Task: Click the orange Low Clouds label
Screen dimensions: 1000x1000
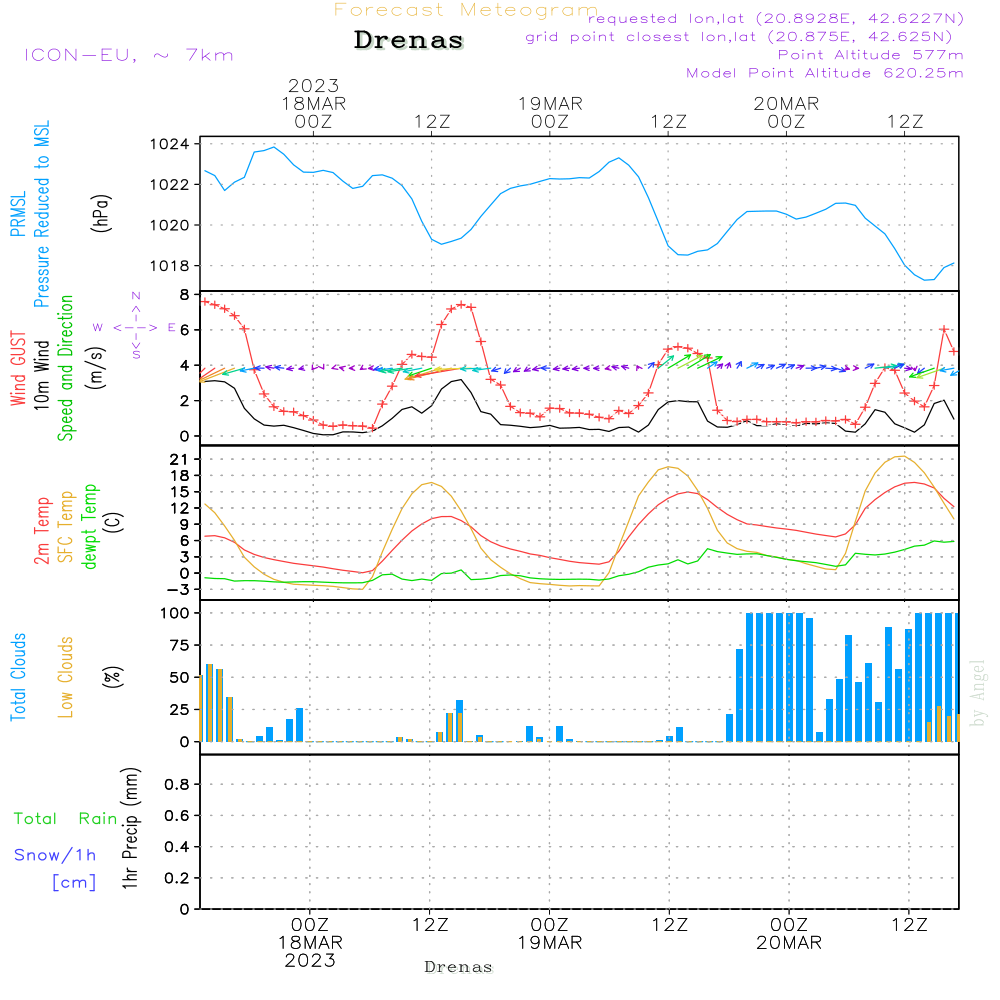Action: pyautogui.click(x=67, y=677)
